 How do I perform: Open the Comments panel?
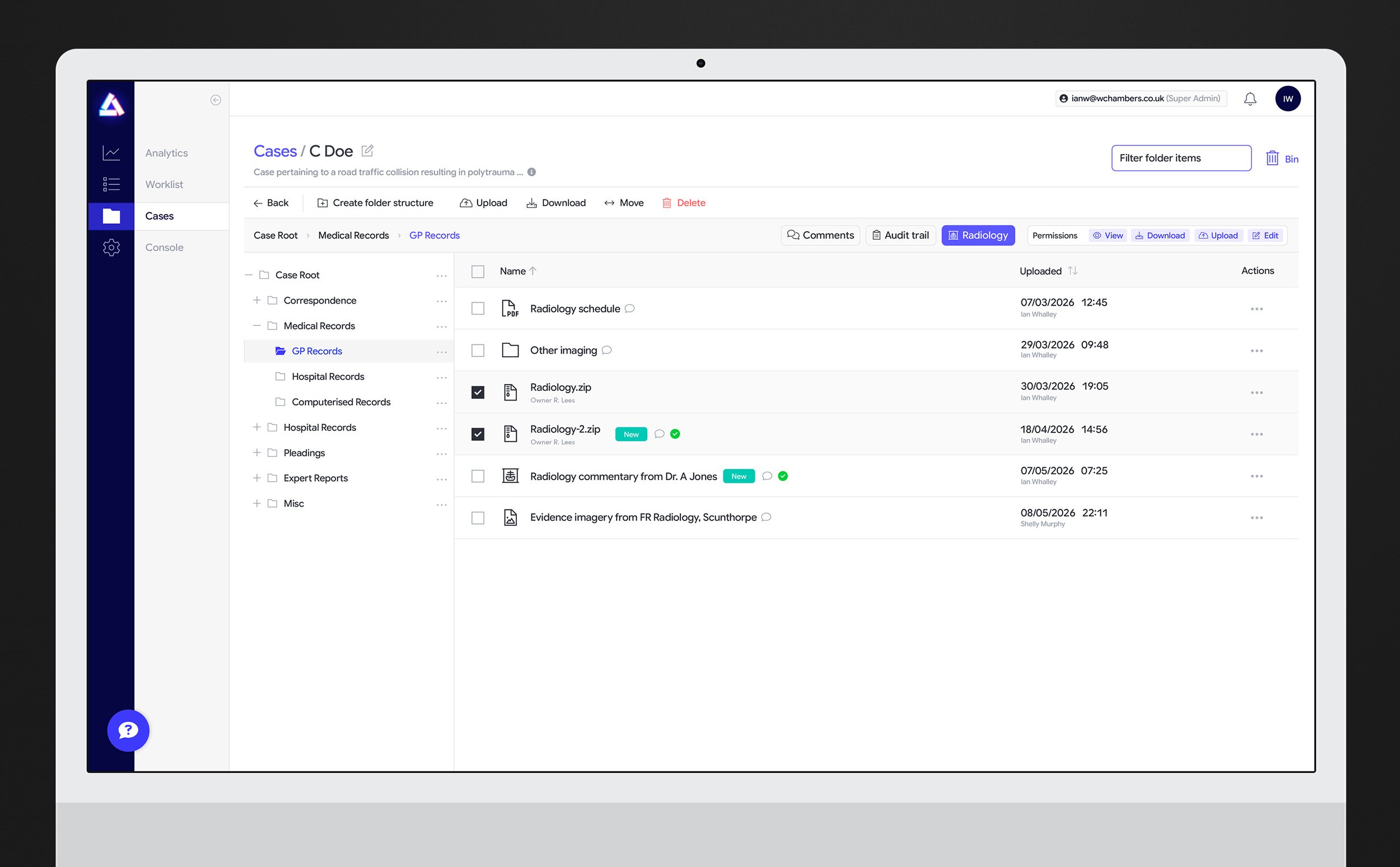click(x=820, y=235)
